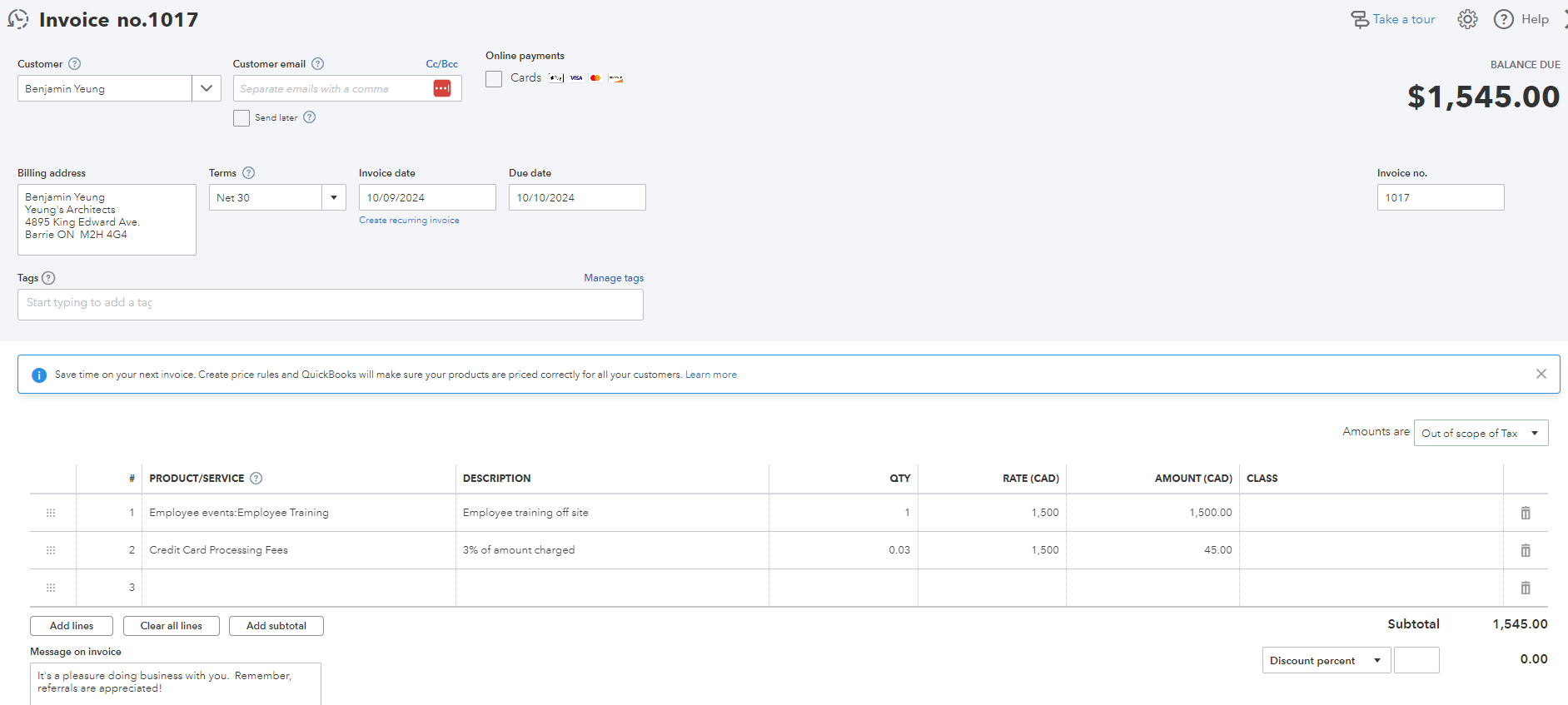
Task: Click the invoice history clock icon
Action: click(18, 19)
